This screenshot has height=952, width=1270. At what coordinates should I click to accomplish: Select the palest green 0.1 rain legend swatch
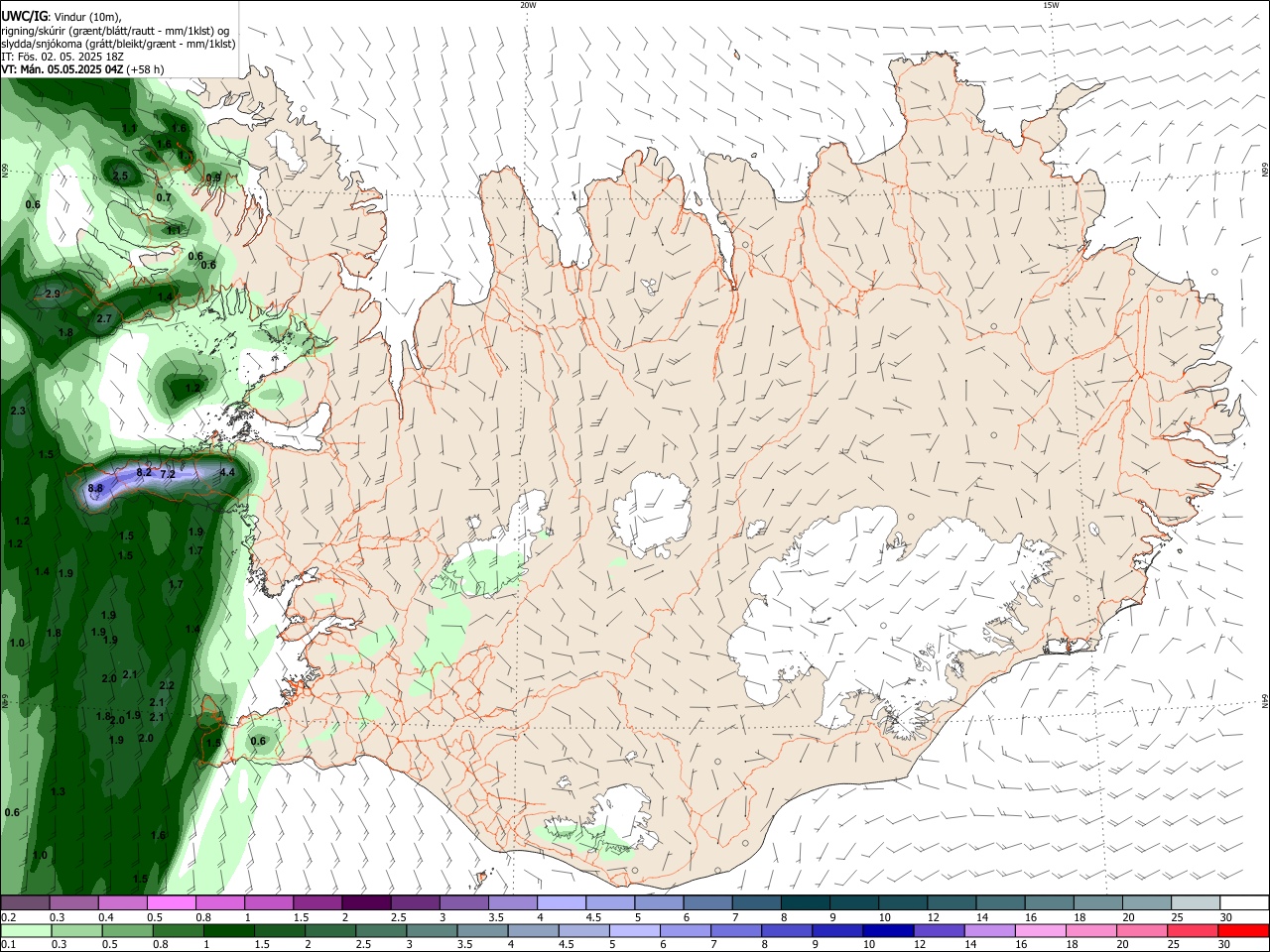(26, 930)
